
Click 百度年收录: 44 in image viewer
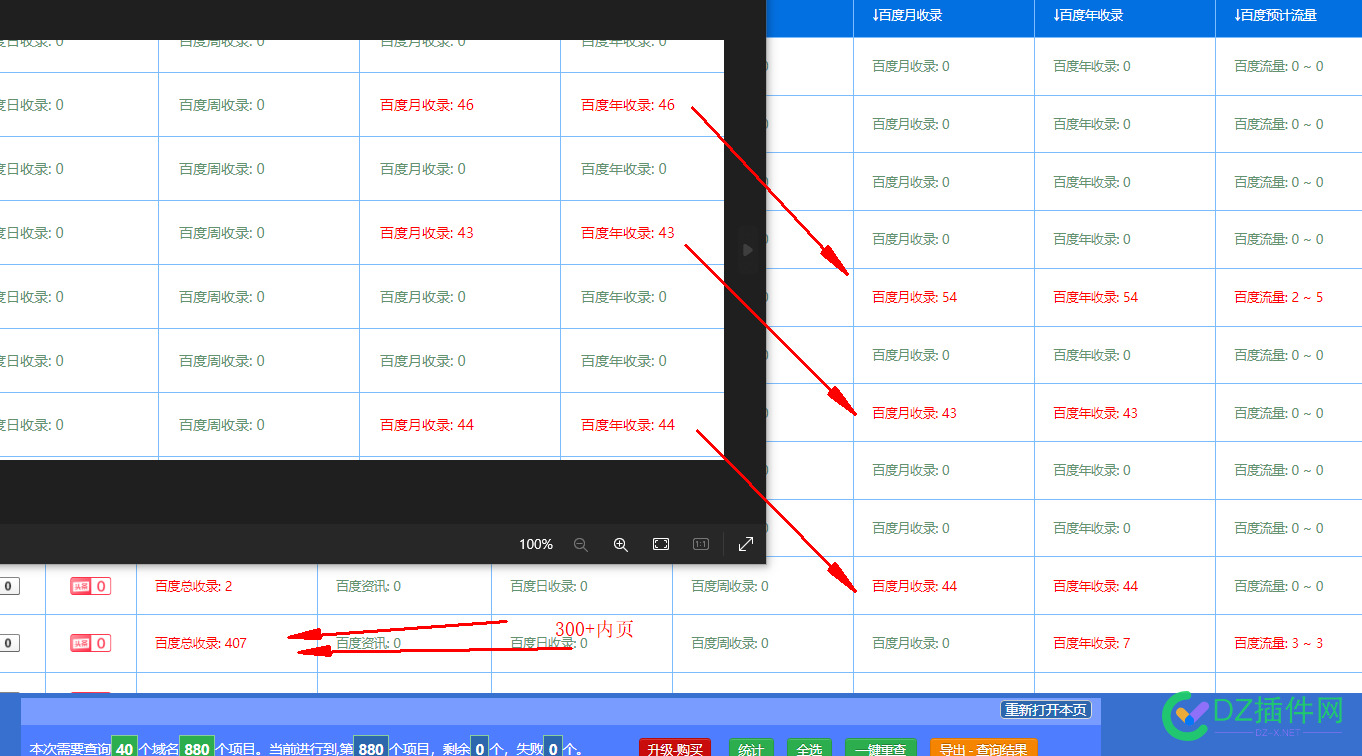point(628,425)
